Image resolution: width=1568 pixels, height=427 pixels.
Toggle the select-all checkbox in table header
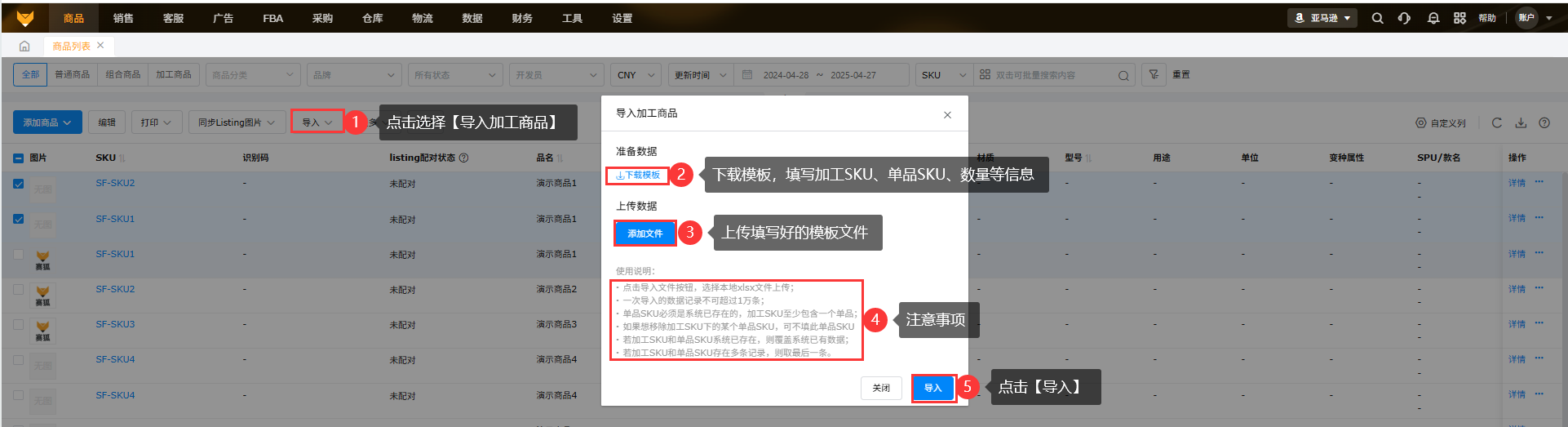click(x=19, y=158)
